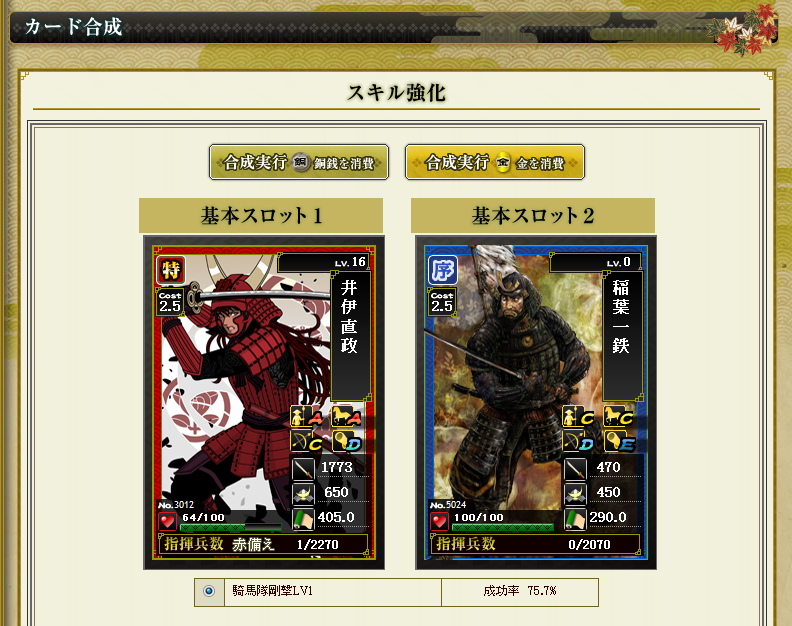792x626 pixels.
Task: Click the sword attack icon beside 1773
Action: 304,468
